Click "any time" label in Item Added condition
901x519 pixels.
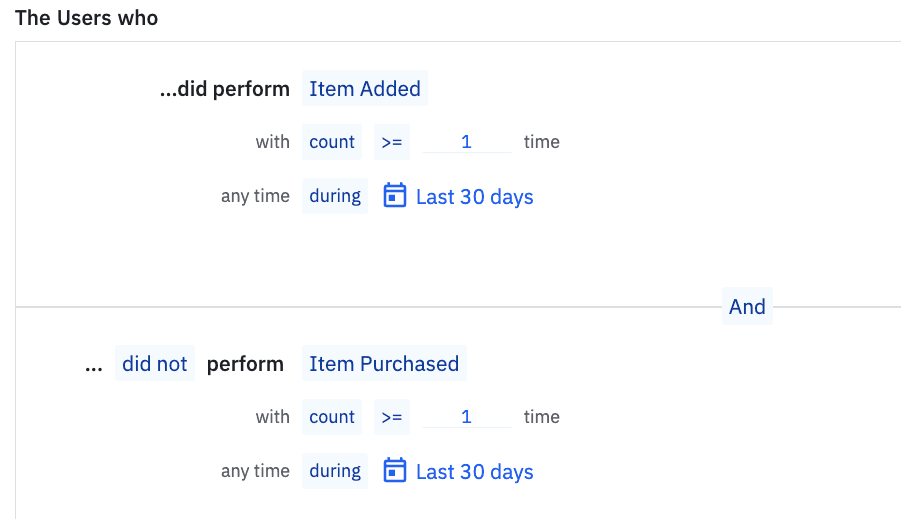pyautogui.click(x=255, y=196)
